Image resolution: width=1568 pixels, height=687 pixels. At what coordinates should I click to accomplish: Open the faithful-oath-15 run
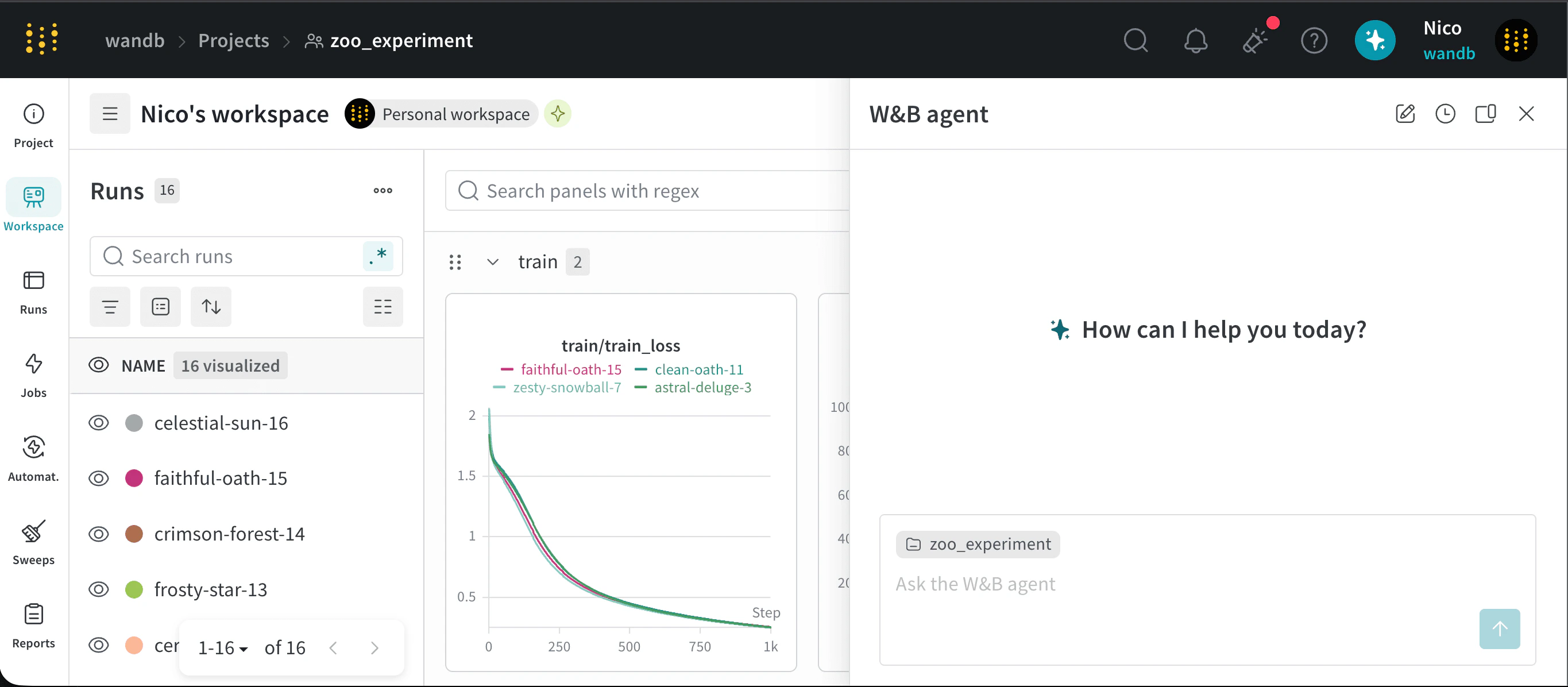(221, 478)
